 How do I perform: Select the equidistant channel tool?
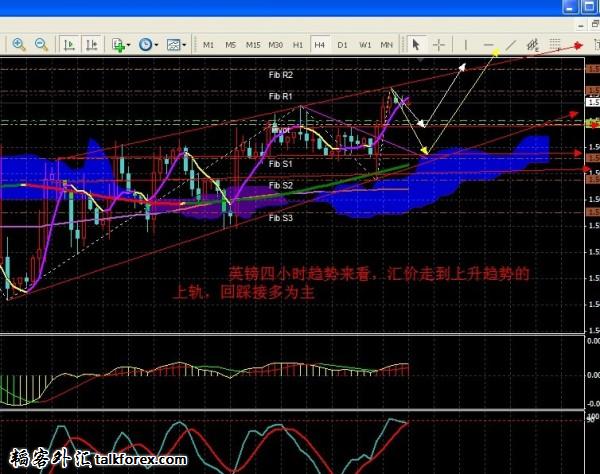click(537, 44)
